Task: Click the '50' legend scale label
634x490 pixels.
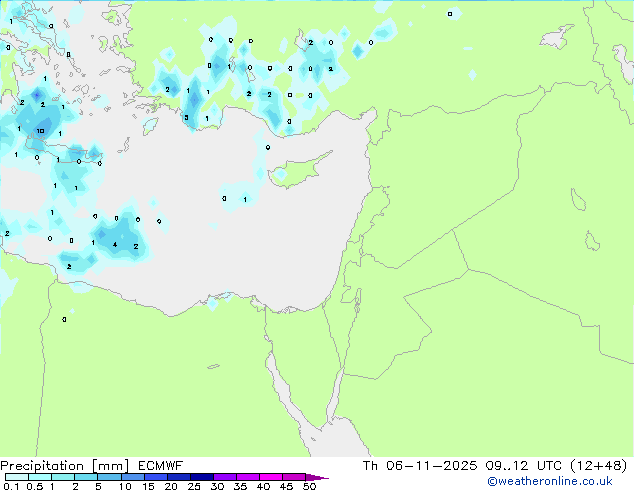Action: click(309, 486)
